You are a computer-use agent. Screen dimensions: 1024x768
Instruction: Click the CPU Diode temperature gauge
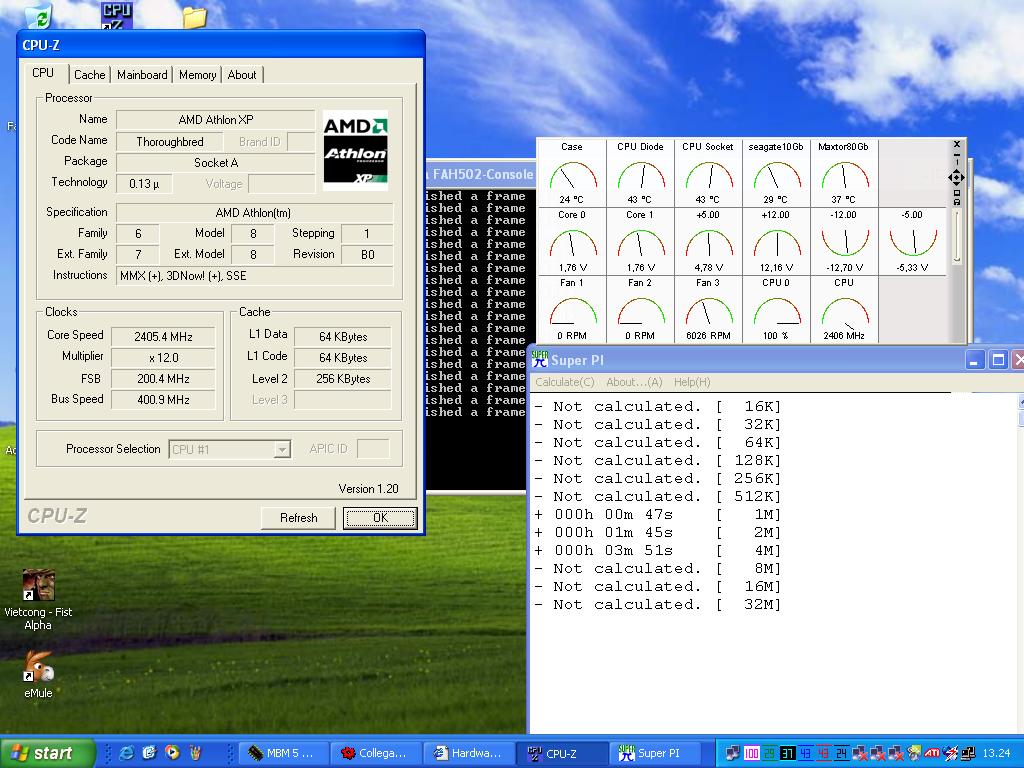click(640, 173)
